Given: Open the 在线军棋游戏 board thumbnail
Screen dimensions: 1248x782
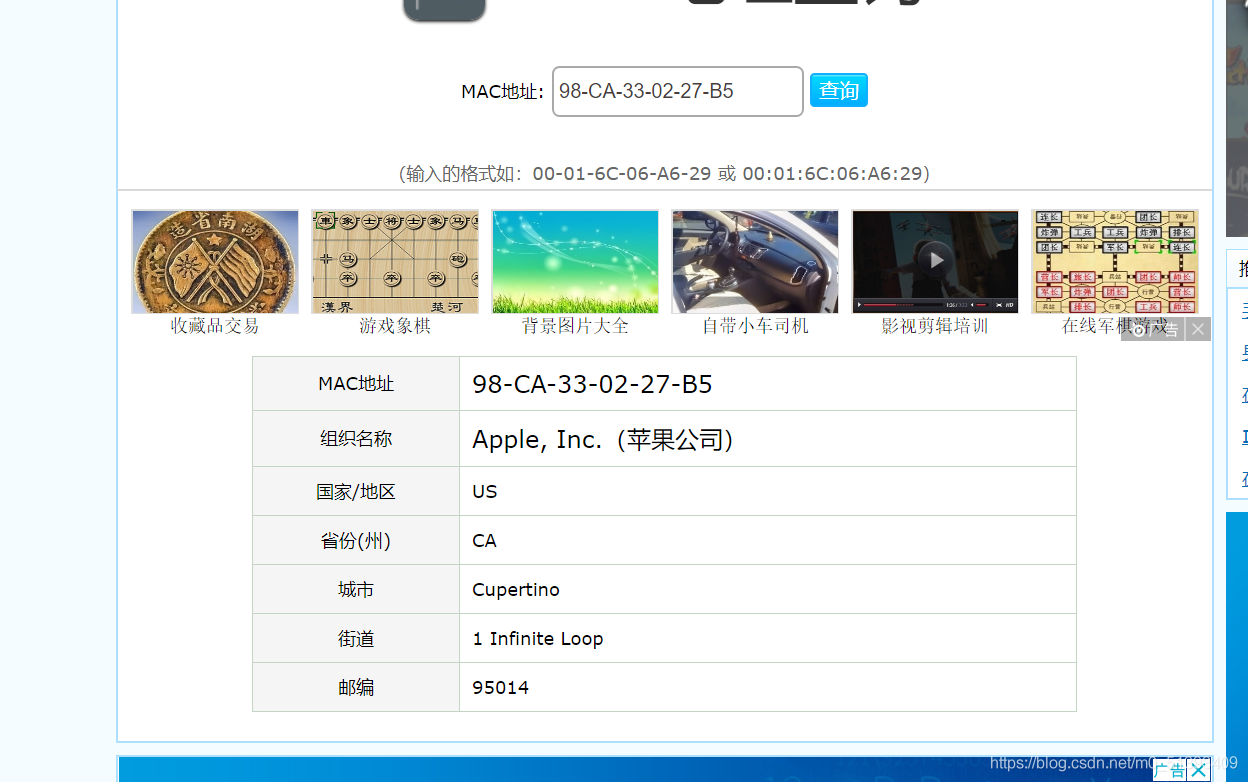Looking at the screenshot, I should pyautogui.click(x=1115, y=262).
